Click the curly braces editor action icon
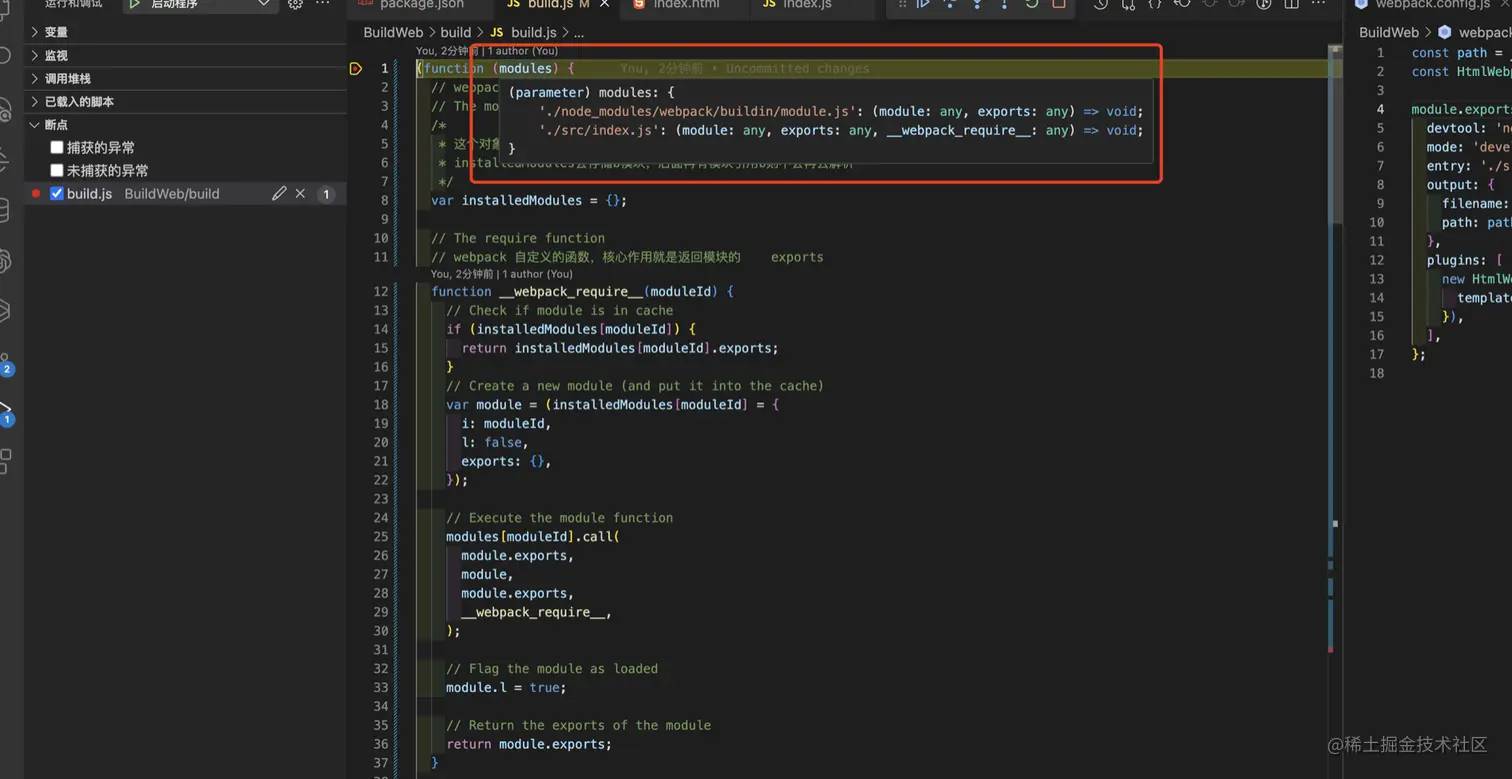The width and height of the screenshot is (1512, 779). click(x=1155, y=4)
